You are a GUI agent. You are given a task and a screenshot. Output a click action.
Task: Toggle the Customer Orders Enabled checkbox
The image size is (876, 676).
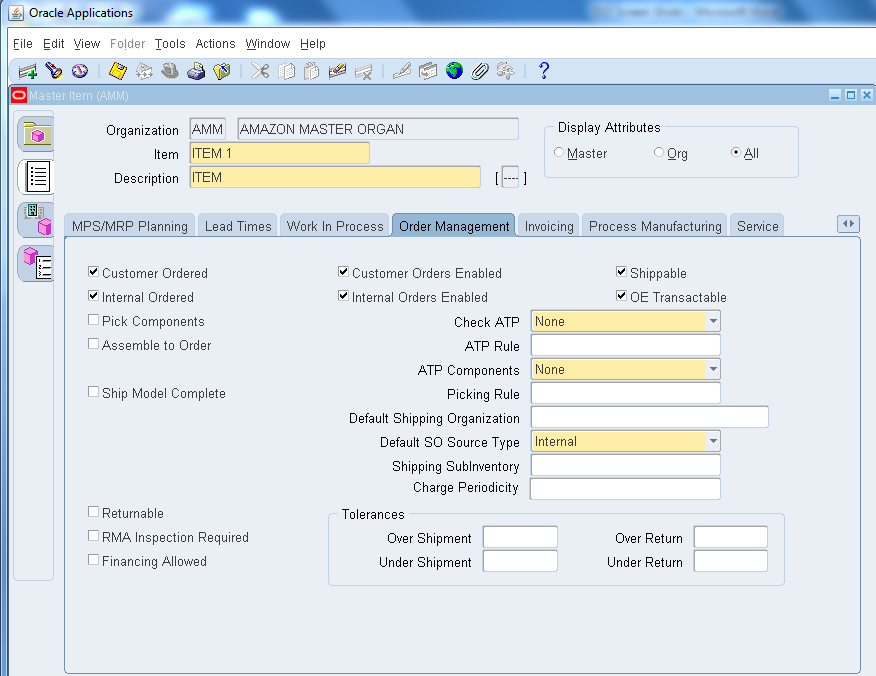pos(344,272)
